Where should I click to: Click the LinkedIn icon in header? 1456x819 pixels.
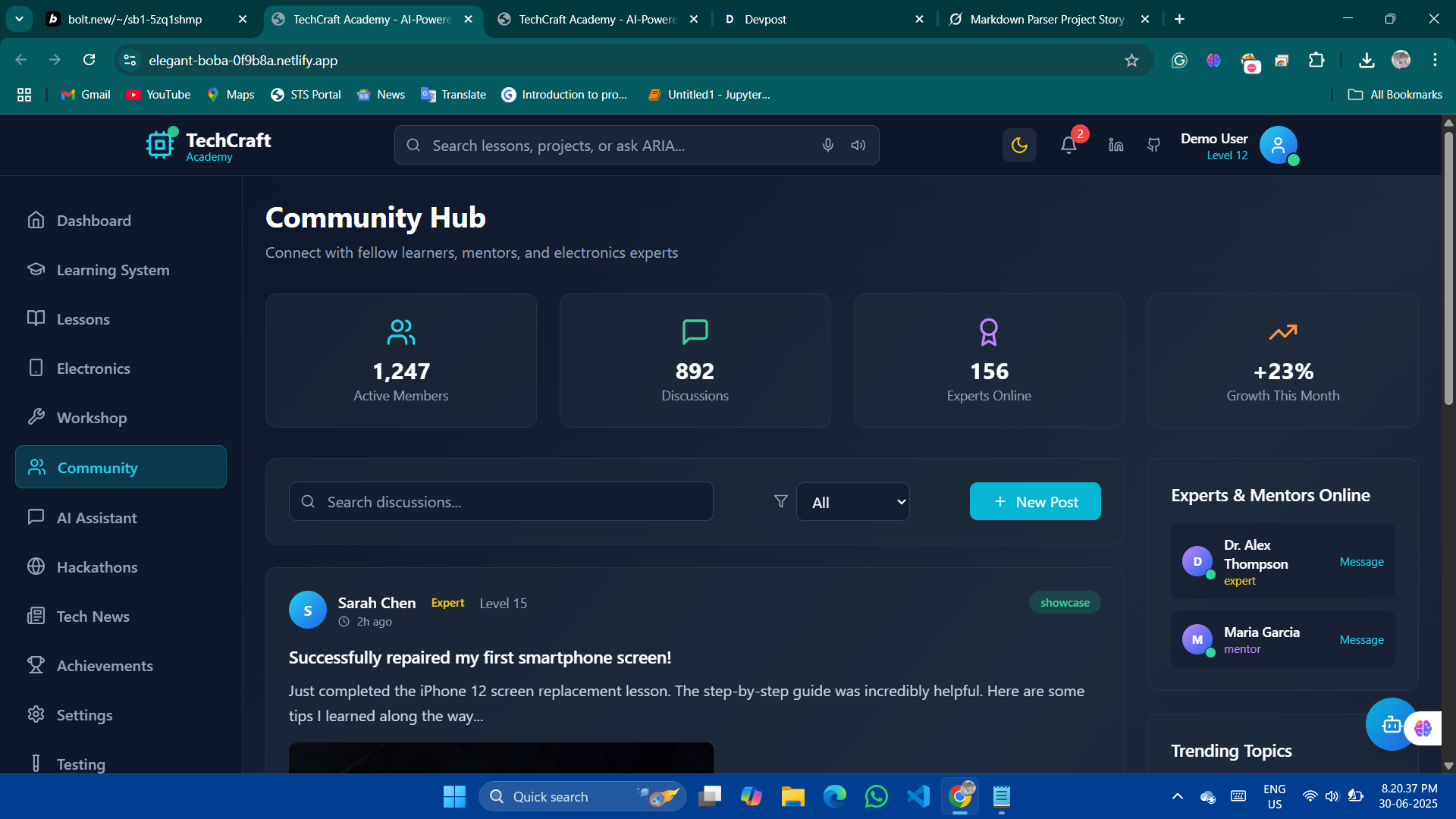click(1116, 145)
